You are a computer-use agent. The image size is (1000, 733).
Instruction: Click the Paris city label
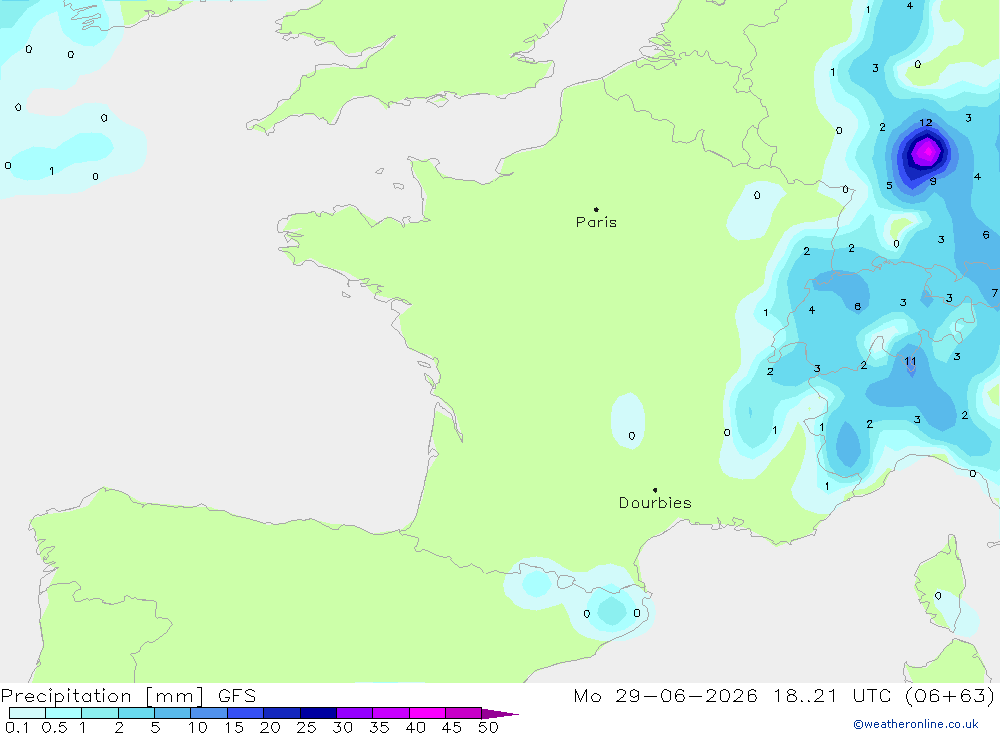(x=596, y=222)
